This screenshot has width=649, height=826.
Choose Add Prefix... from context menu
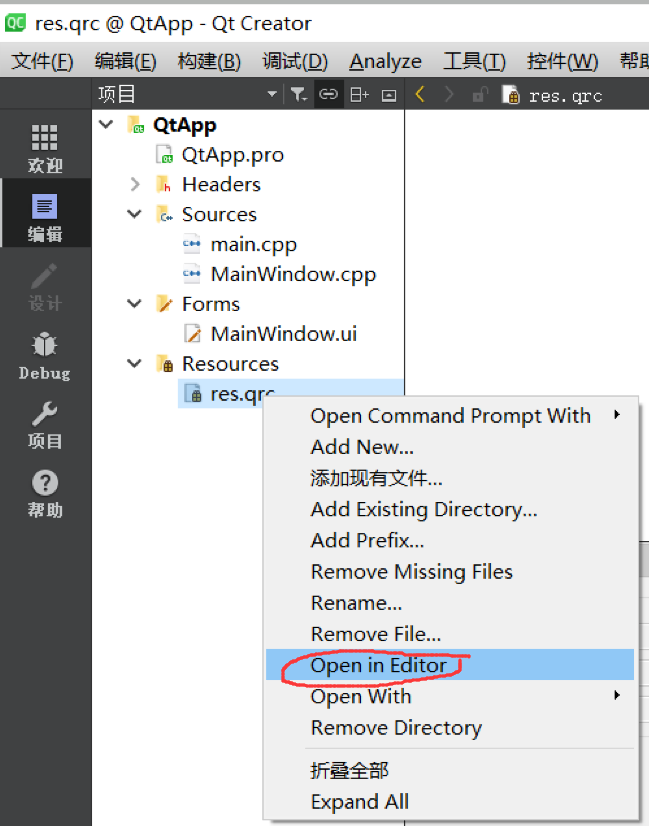449,540
